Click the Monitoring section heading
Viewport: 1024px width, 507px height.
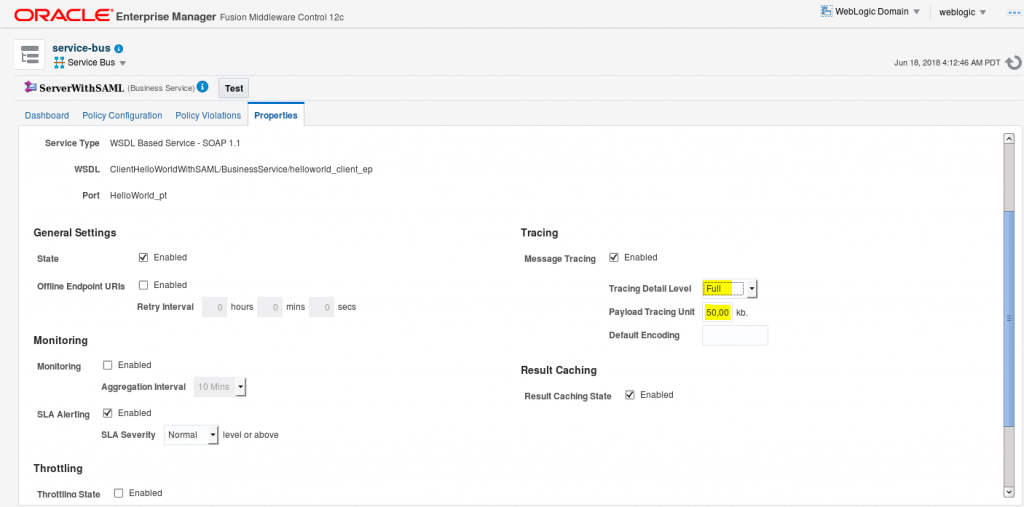click(x=60, y=340)
